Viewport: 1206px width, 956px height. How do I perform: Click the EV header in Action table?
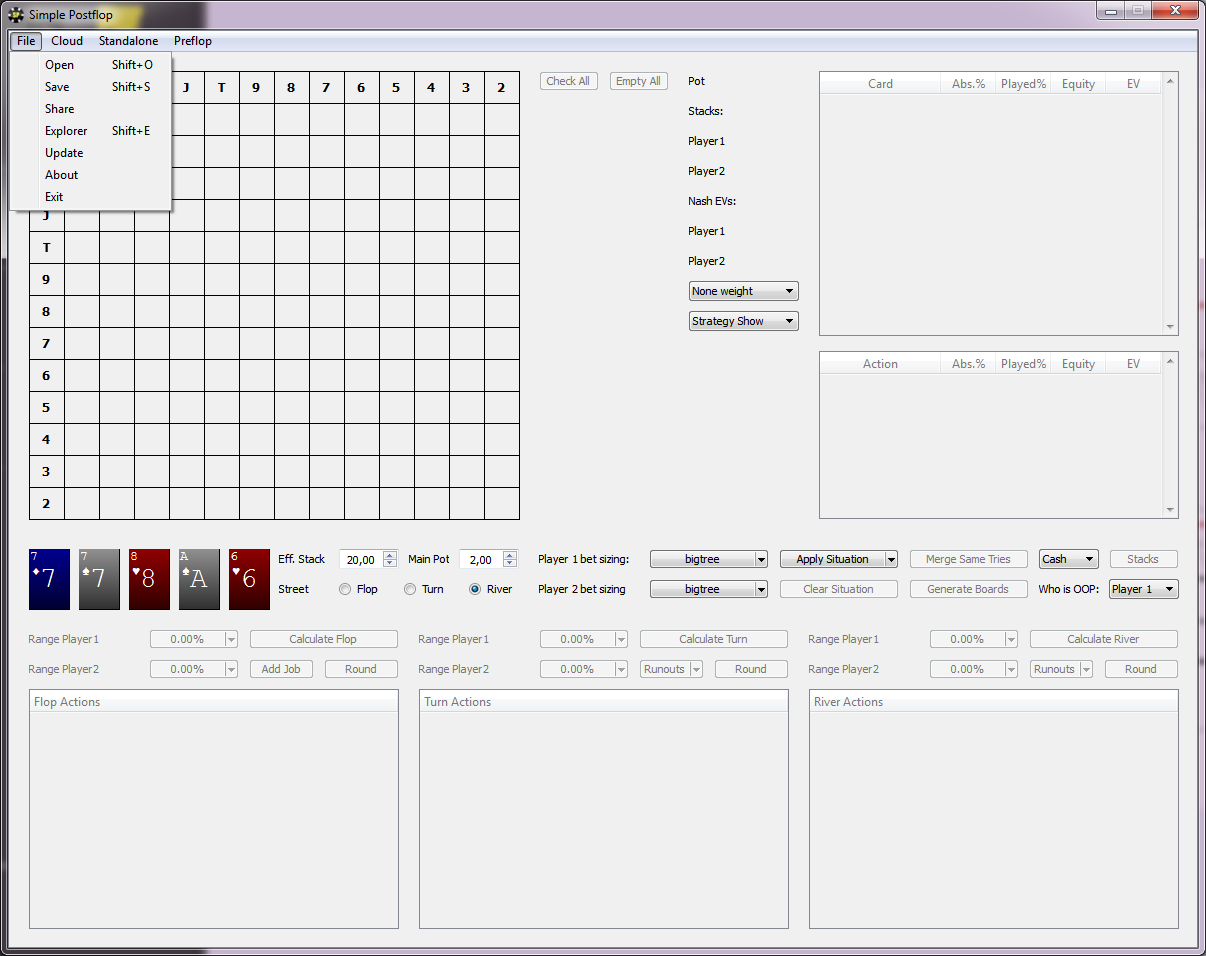pos(1133,364)
